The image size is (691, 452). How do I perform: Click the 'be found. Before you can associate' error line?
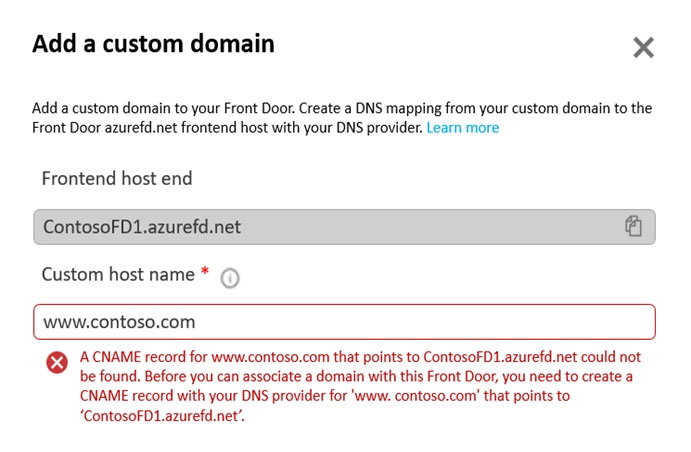coord(356,377)
